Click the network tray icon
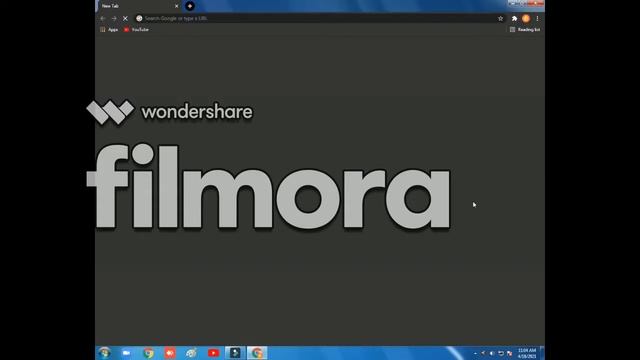Image resolution: width=640 pixels, height=360 pixels. click(x=509, y=353)
